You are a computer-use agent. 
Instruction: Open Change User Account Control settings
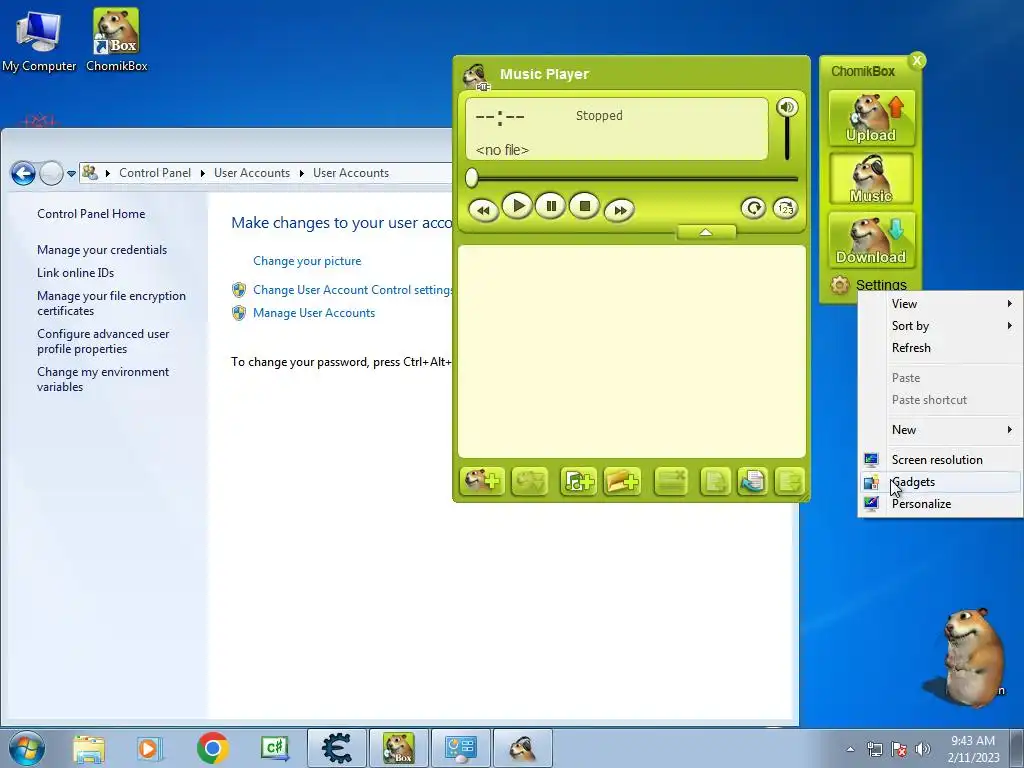353,290
